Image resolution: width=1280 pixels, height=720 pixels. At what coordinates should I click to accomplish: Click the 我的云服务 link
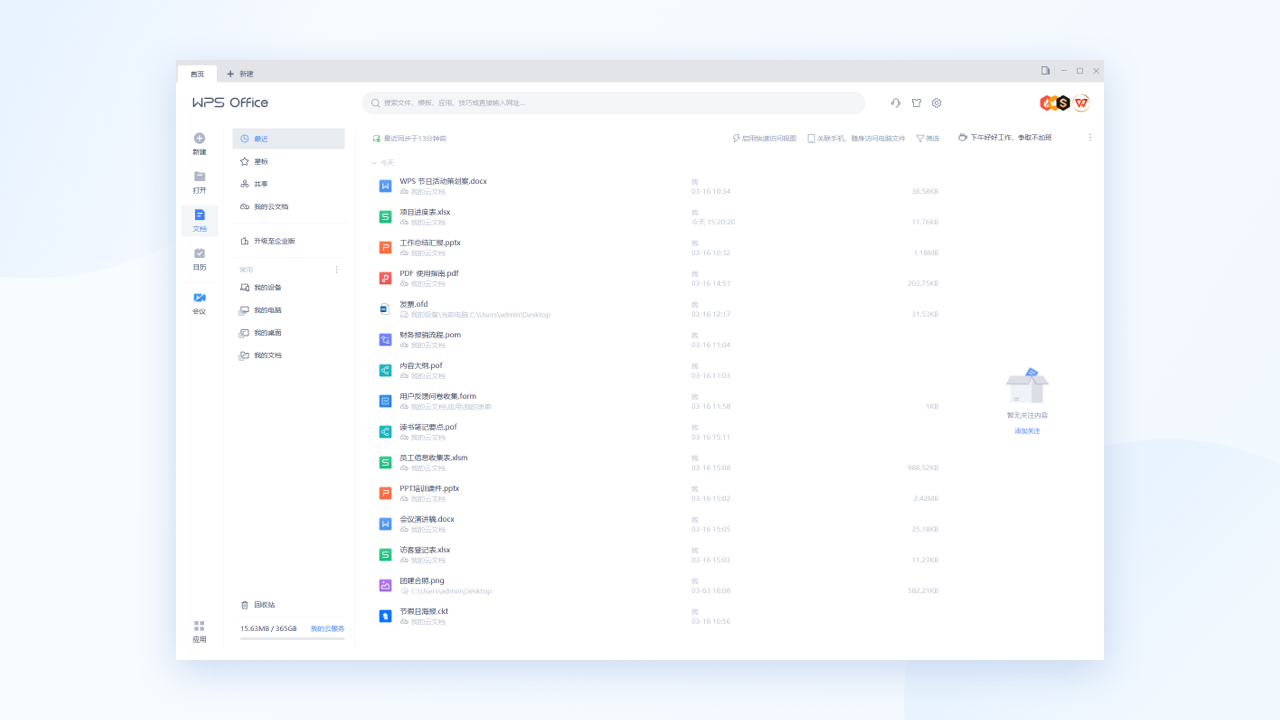(x=327, y=629)
